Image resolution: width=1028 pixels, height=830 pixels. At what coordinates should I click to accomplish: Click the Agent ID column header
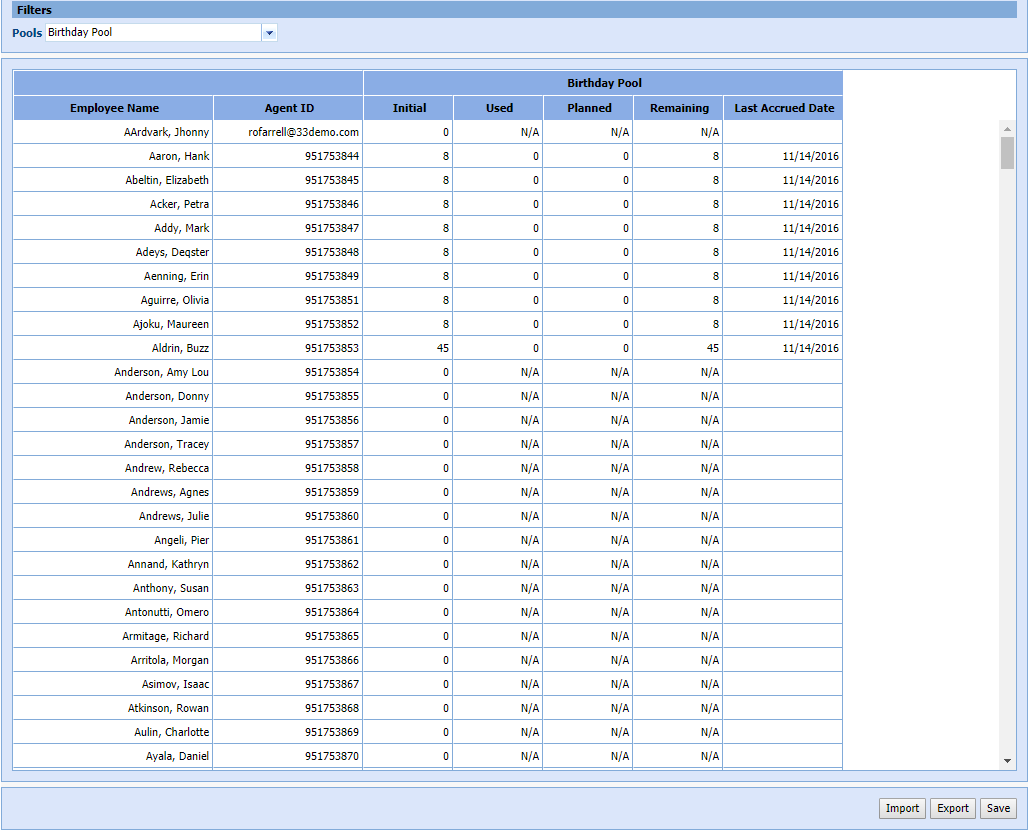(289, 108)
